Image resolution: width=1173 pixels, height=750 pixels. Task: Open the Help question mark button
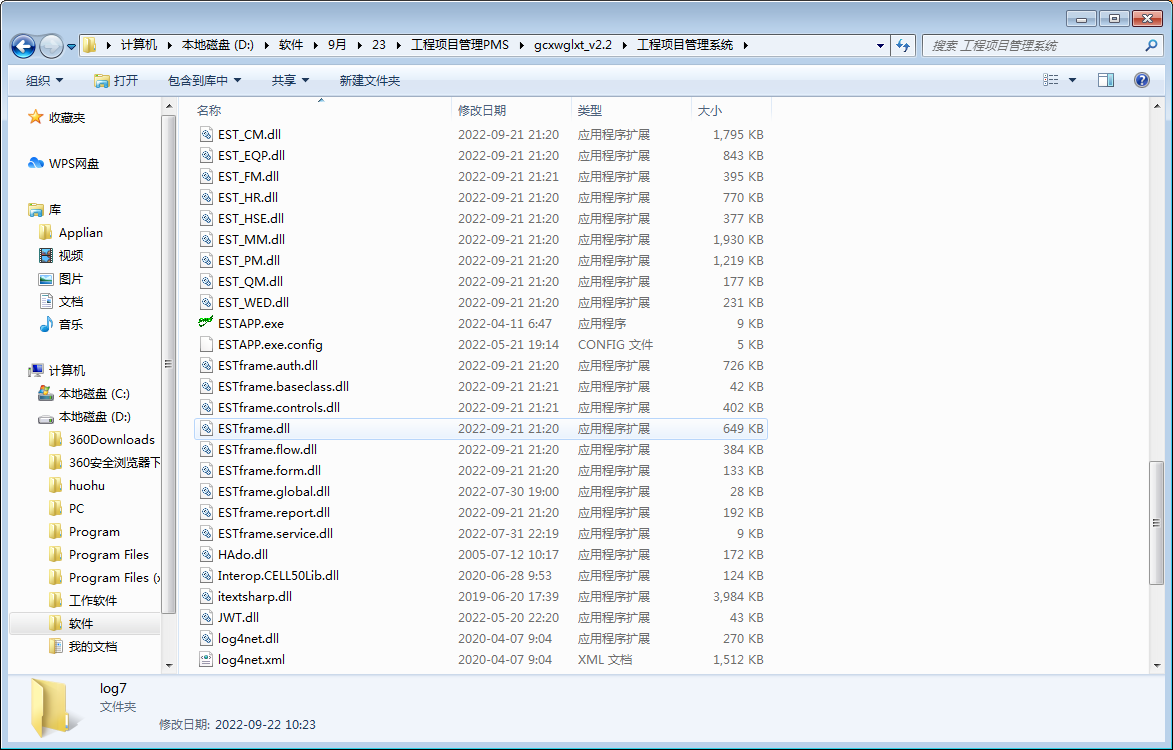(x=1142, y=80)
